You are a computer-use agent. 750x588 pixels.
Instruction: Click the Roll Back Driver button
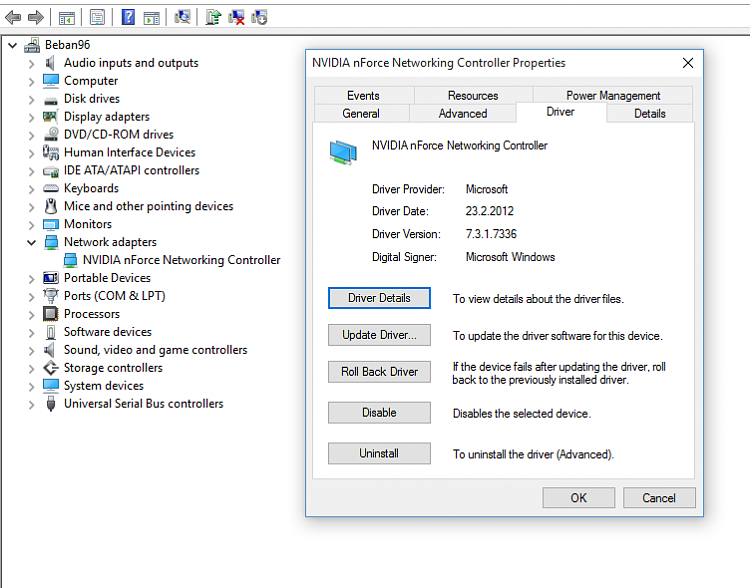click(379, 372)
